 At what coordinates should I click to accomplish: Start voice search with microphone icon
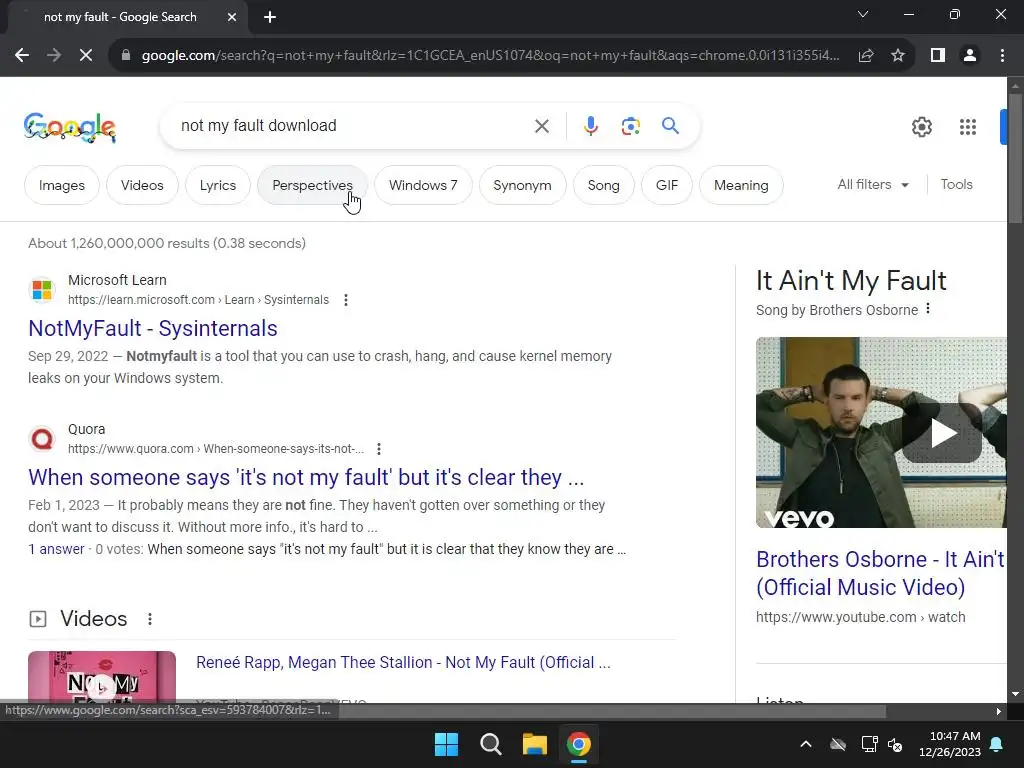(591, 126)
